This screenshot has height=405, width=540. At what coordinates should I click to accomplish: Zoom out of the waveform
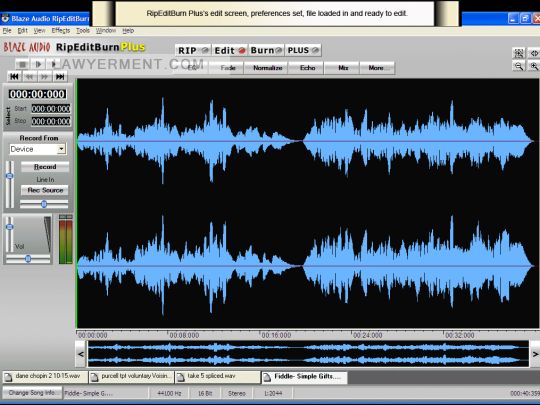[x=519, y=66]
